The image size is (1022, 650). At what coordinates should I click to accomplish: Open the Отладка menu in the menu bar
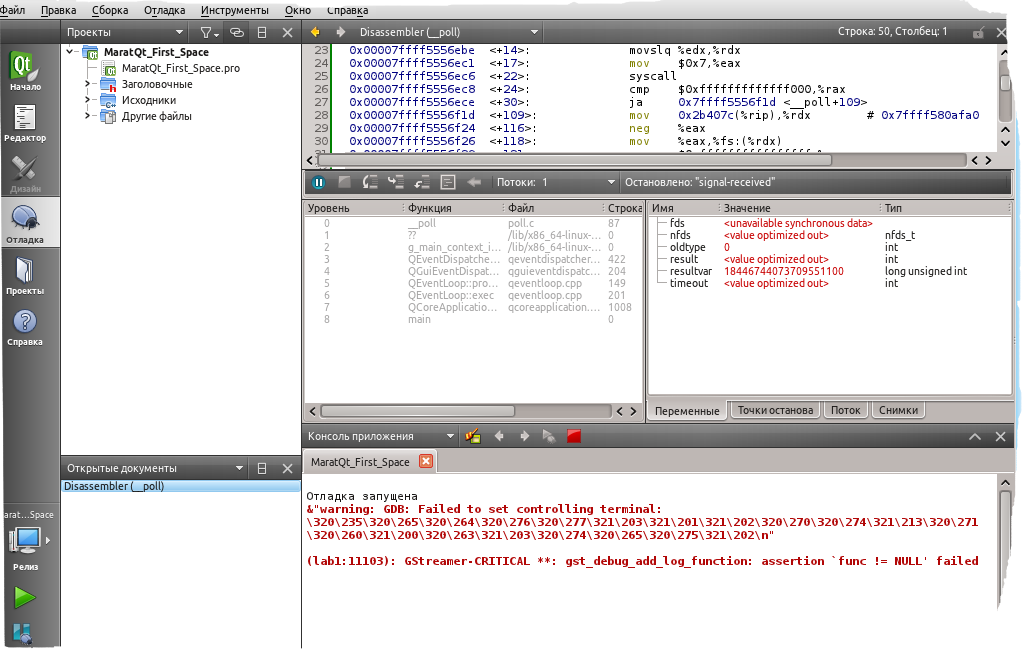click(164, 10)
